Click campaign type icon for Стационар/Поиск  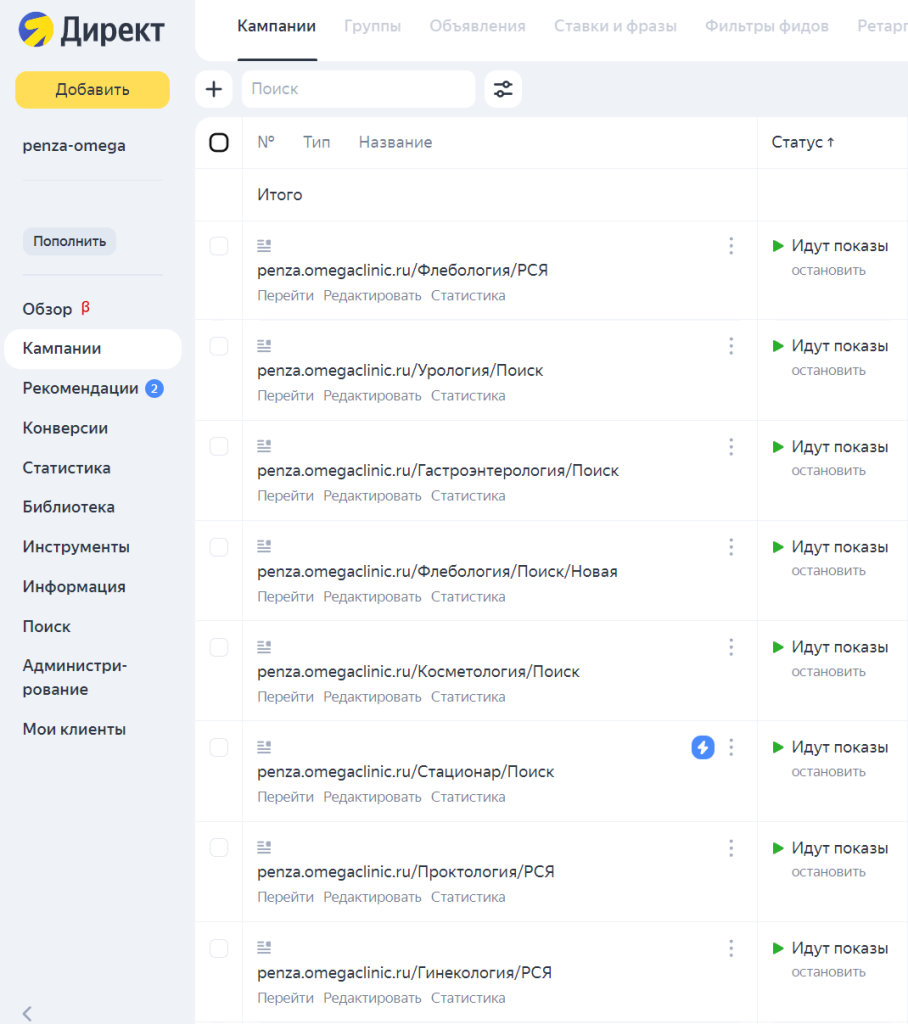[x=264, y=746]
